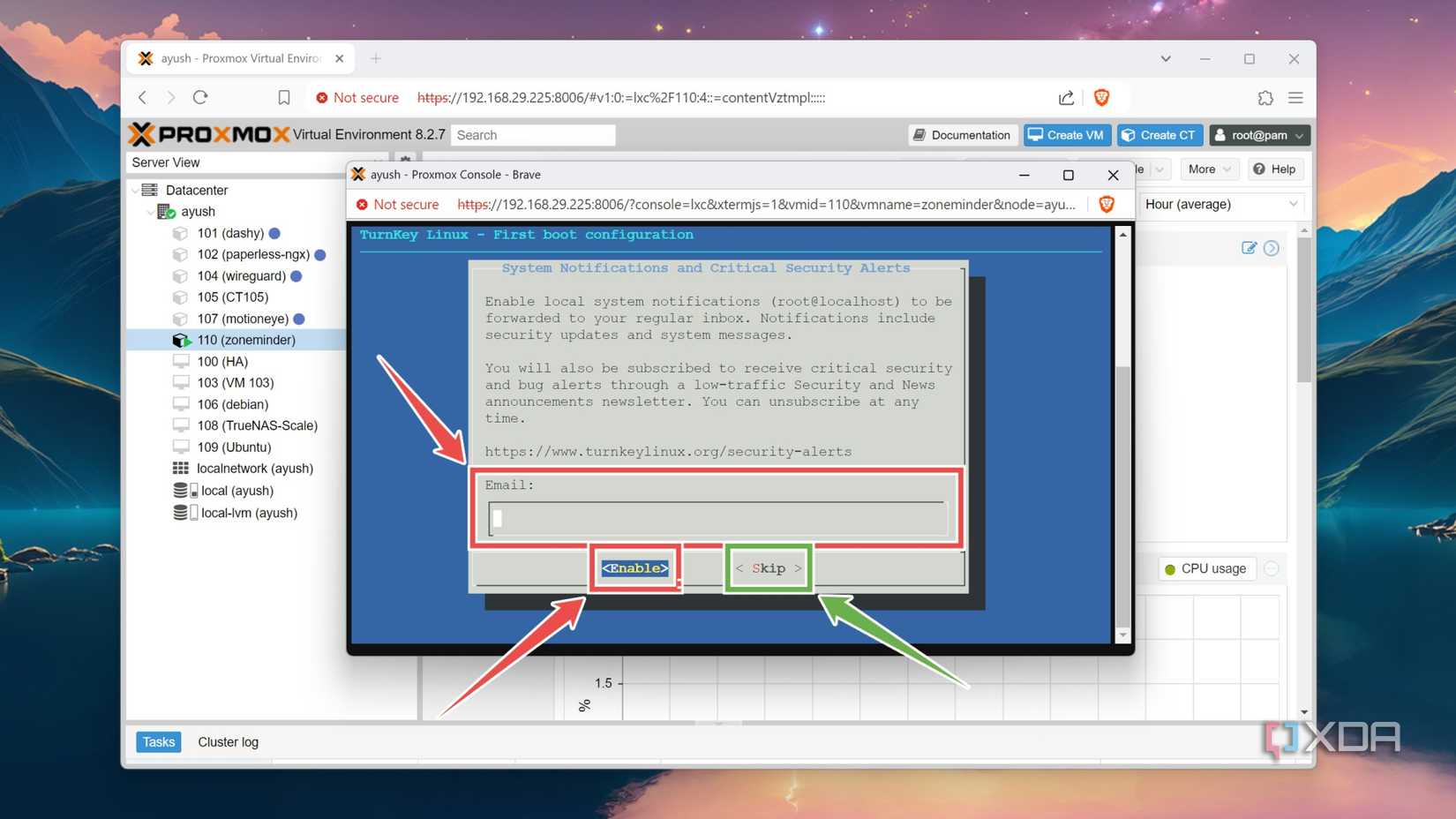
Task: Click the Datacenter server icon
Action: click(x=150, y=190)
